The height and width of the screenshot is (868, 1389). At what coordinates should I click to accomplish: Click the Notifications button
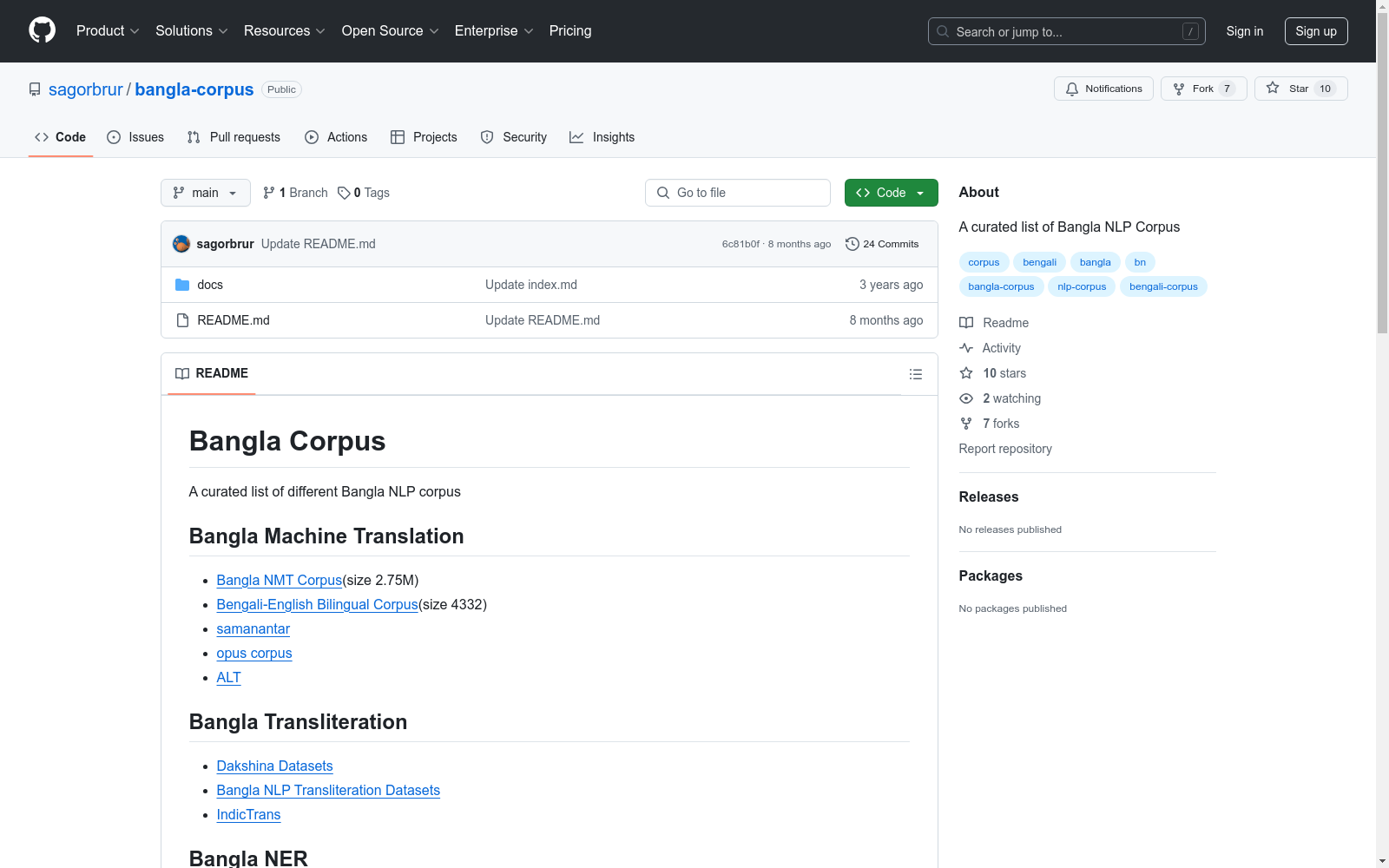point(1103,89)
